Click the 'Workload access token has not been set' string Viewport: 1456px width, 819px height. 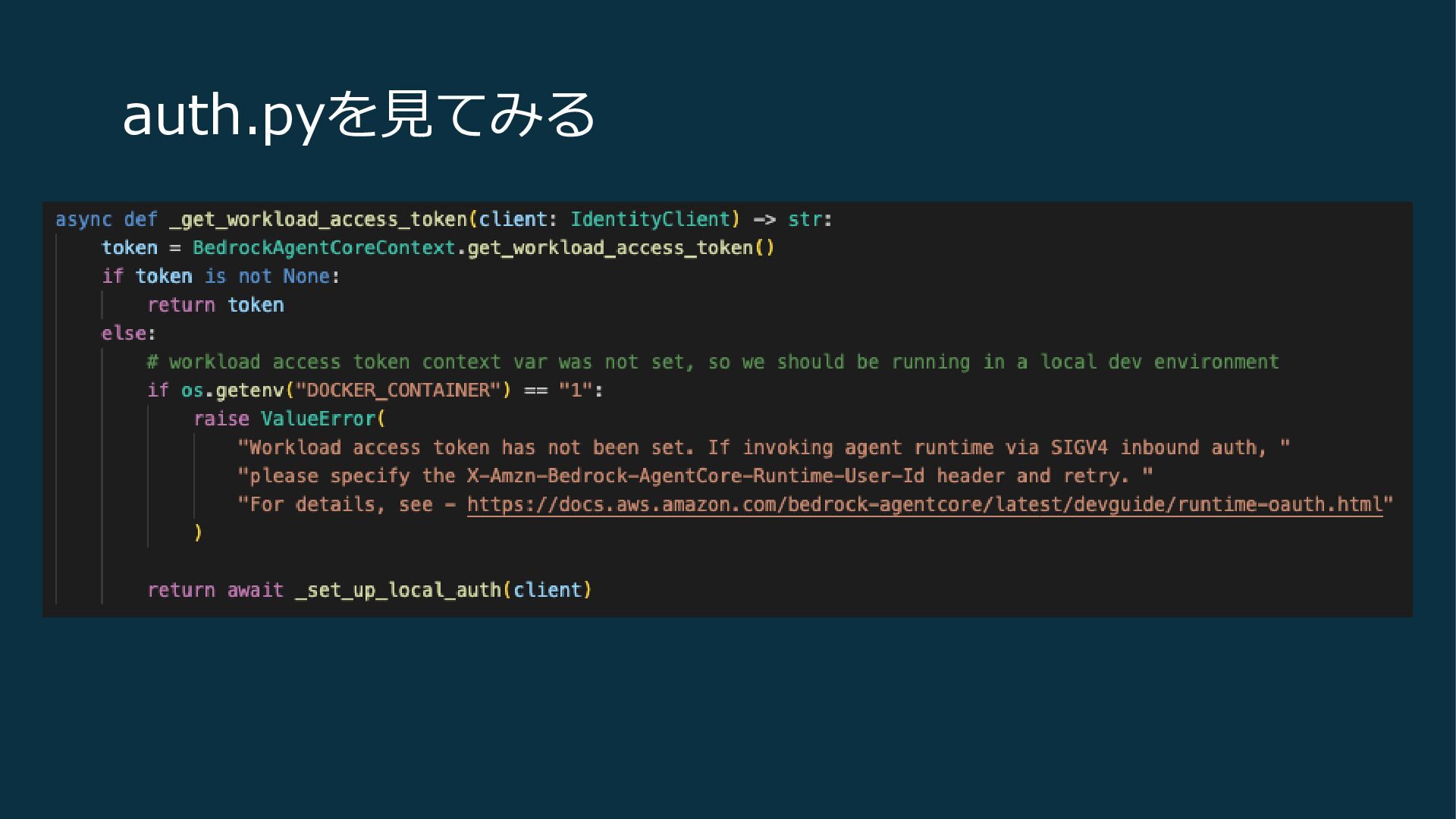pos(470,448)
